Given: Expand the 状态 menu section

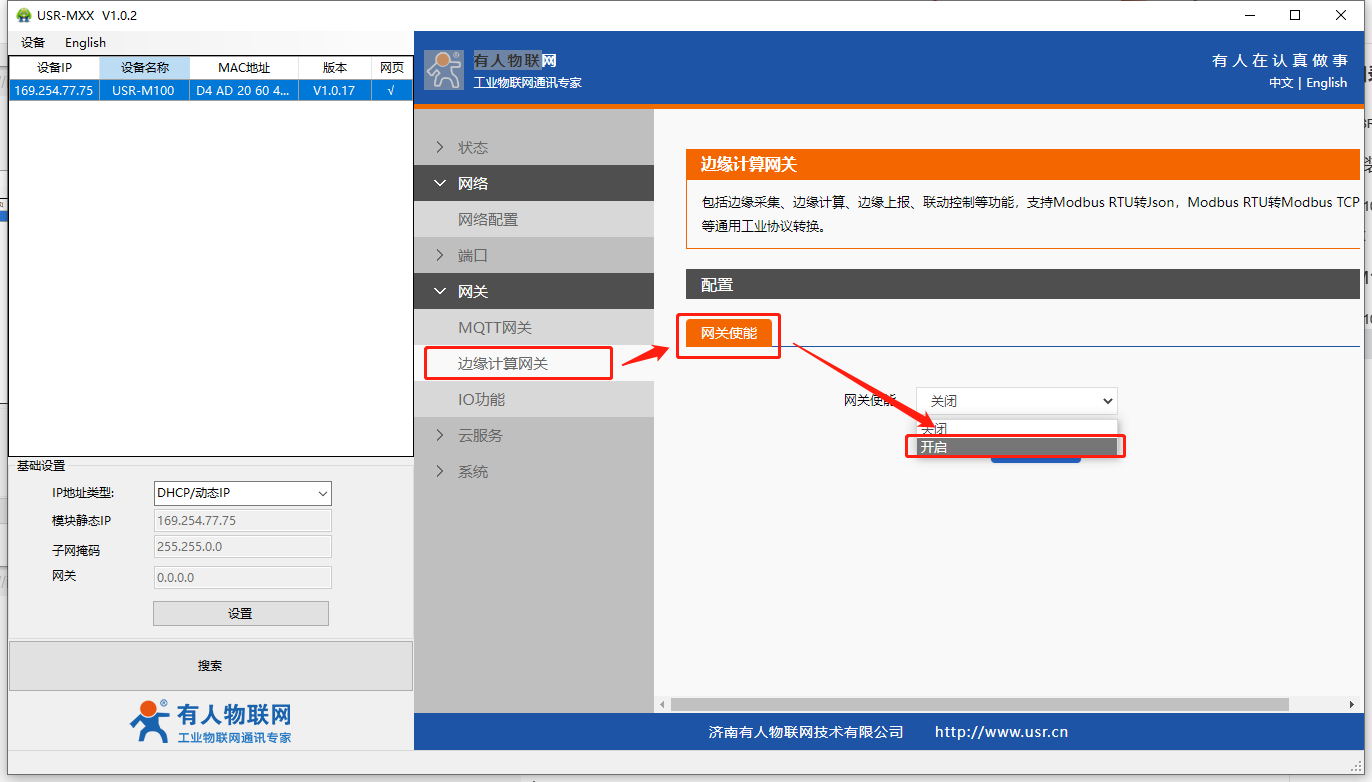Looking at the screenshot, I should 534,147.
